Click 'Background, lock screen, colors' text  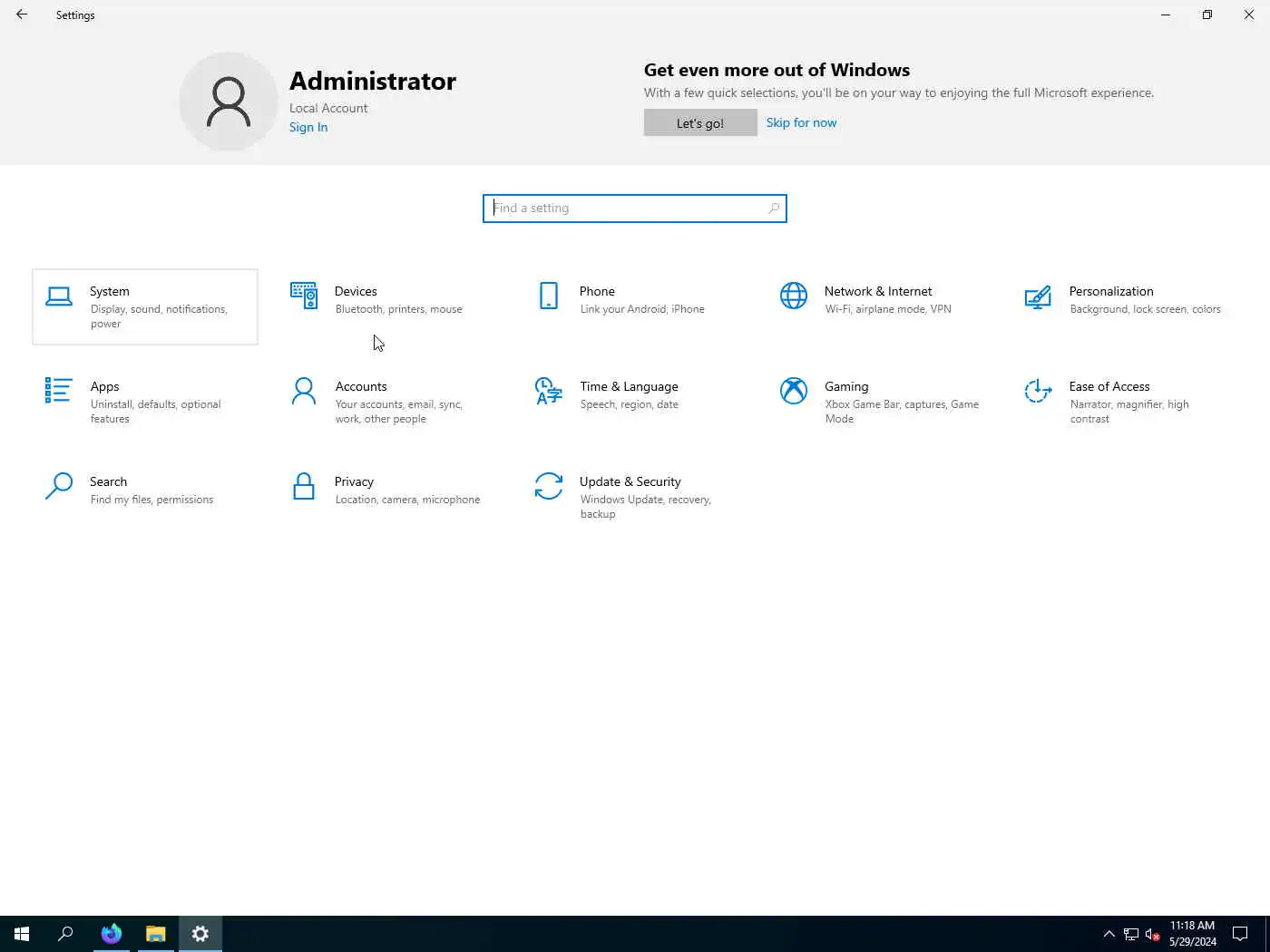pyautogui.click(x=1145, y=309)
